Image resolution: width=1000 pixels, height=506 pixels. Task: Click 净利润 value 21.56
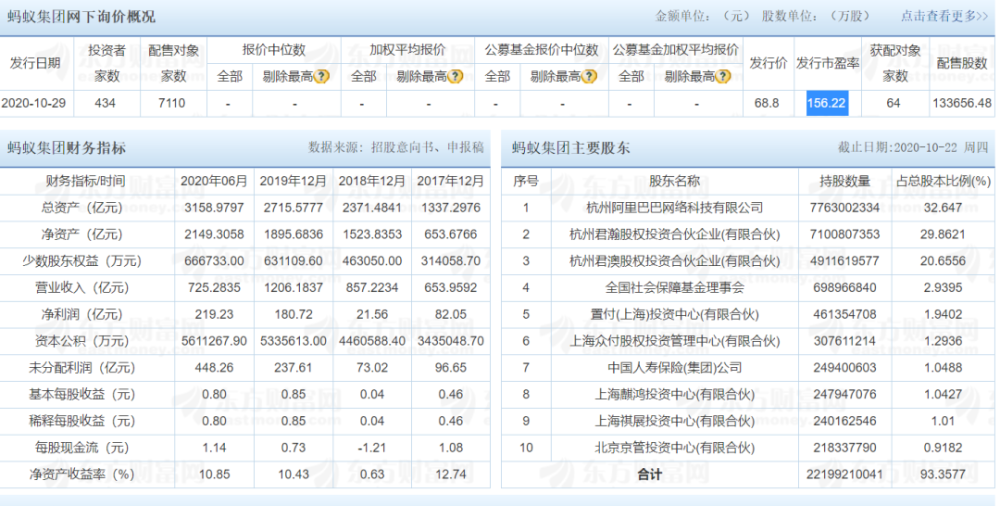372,315
